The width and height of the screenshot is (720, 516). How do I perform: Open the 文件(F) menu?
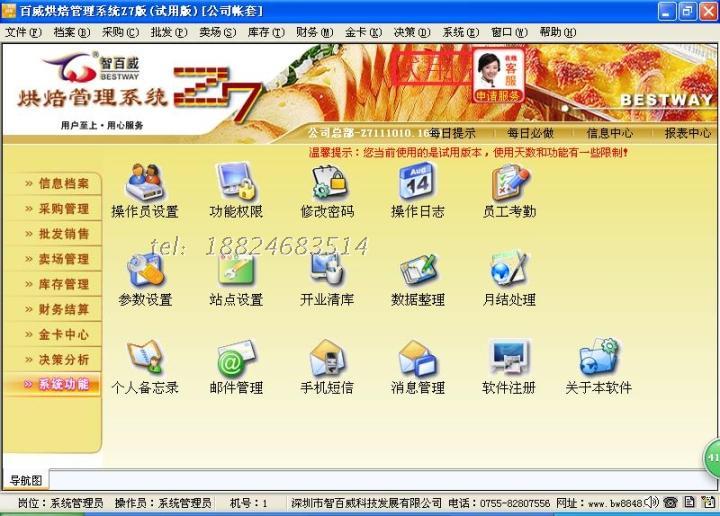22,32
